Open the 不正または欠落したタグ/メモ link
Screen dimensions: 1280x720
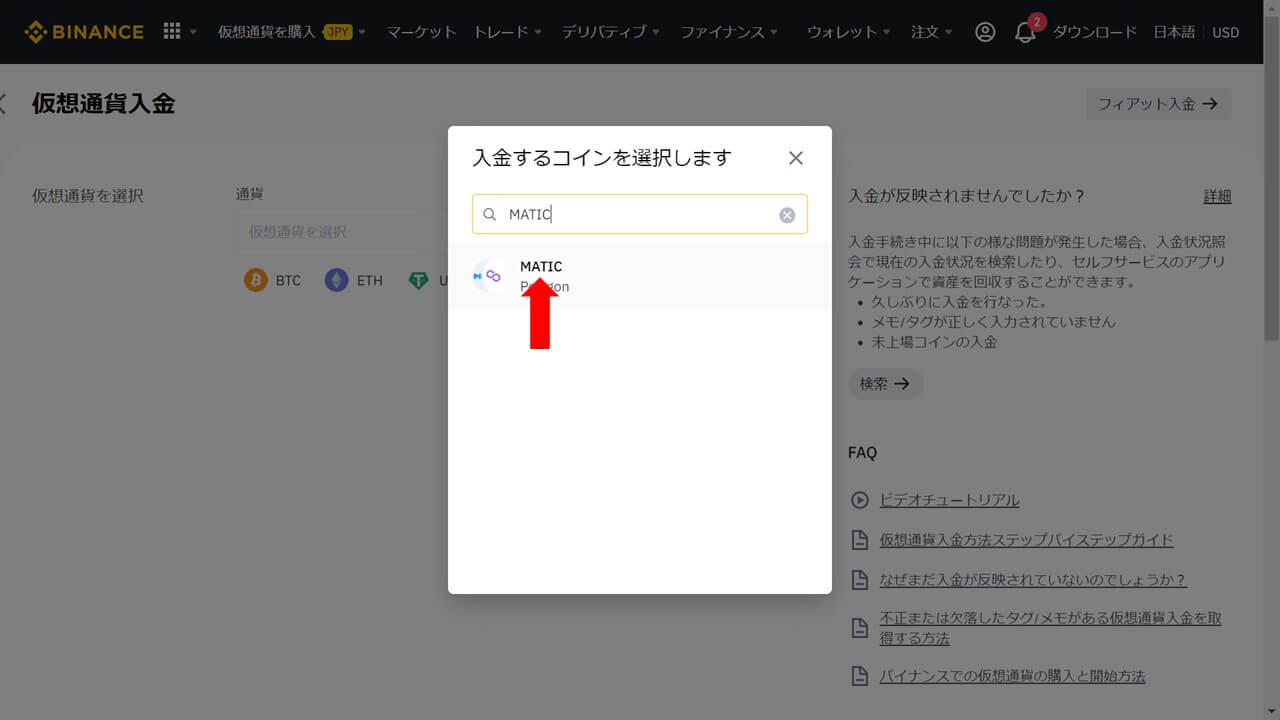pos(1050,628)
